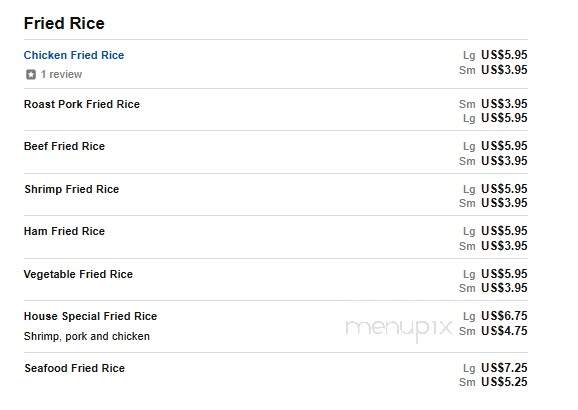578x410 pixels.
Task: Click House Special small price US$4.75
Action: tap(504, 331)
